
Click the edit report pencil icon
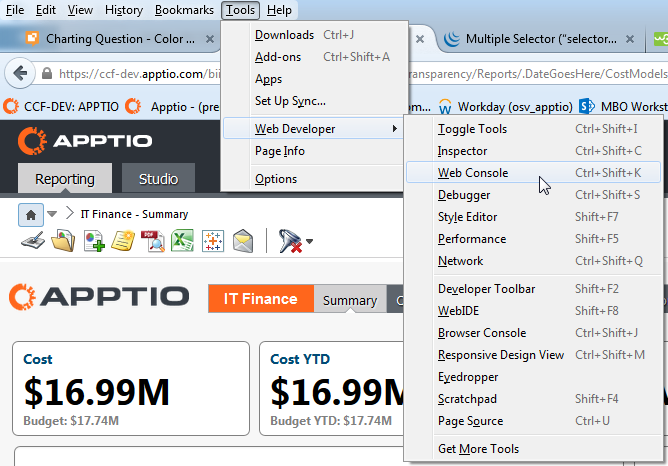33,241
